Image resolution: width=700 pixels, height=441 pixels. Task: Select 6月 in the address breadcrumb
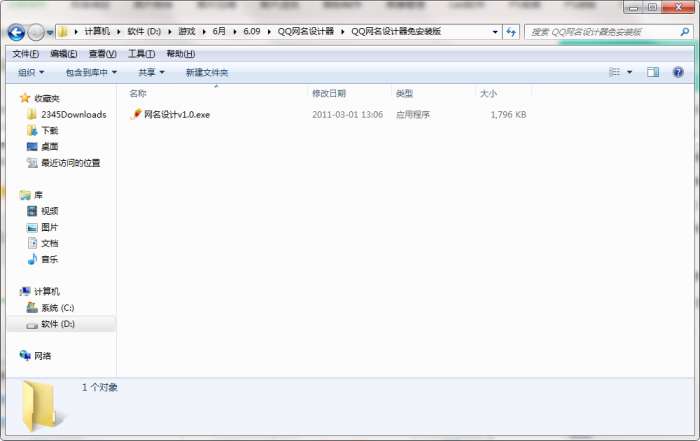pos(219,31)
